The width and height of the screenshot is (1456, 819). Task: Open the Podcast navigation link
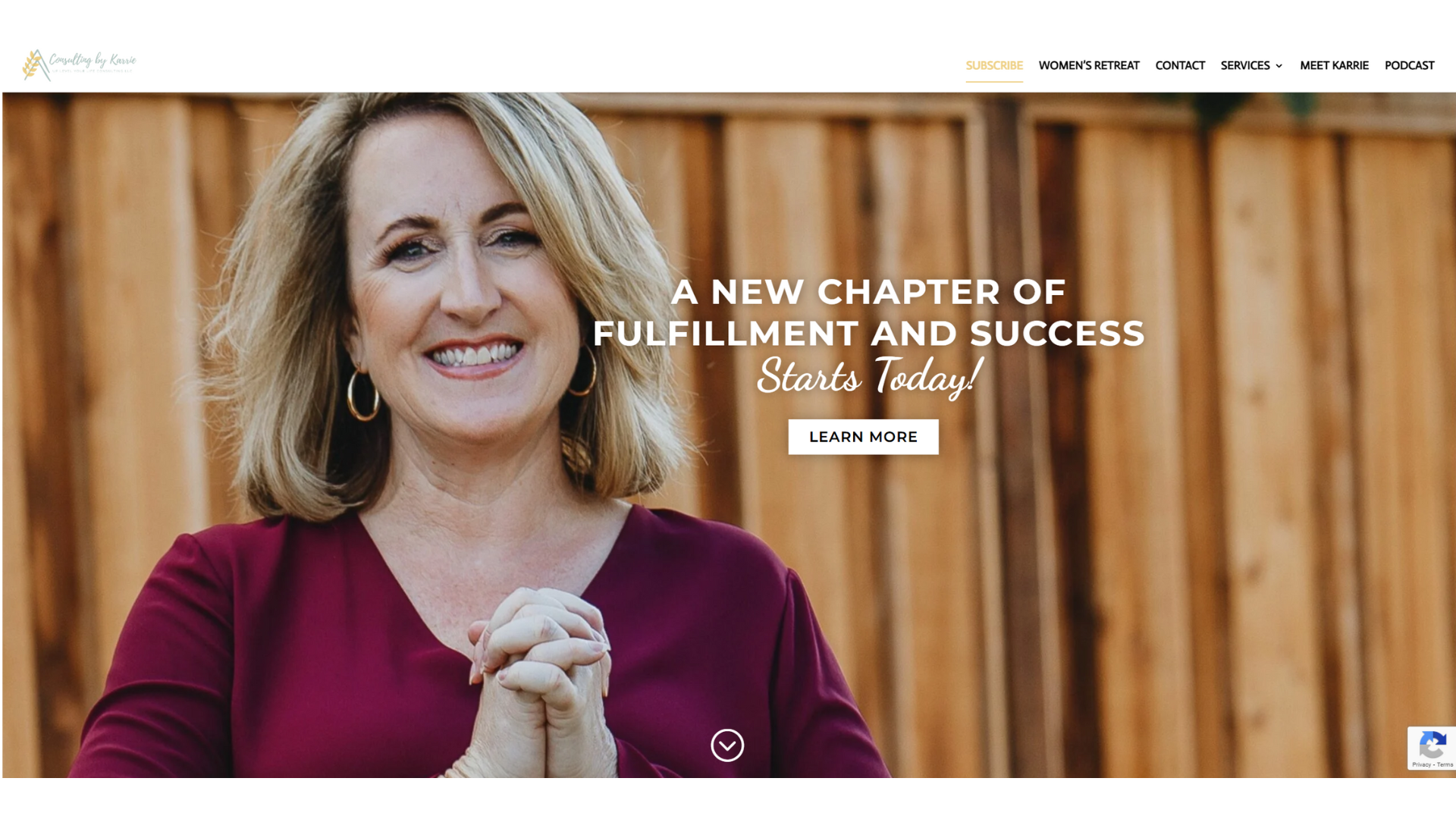[x=1409, y=65]
